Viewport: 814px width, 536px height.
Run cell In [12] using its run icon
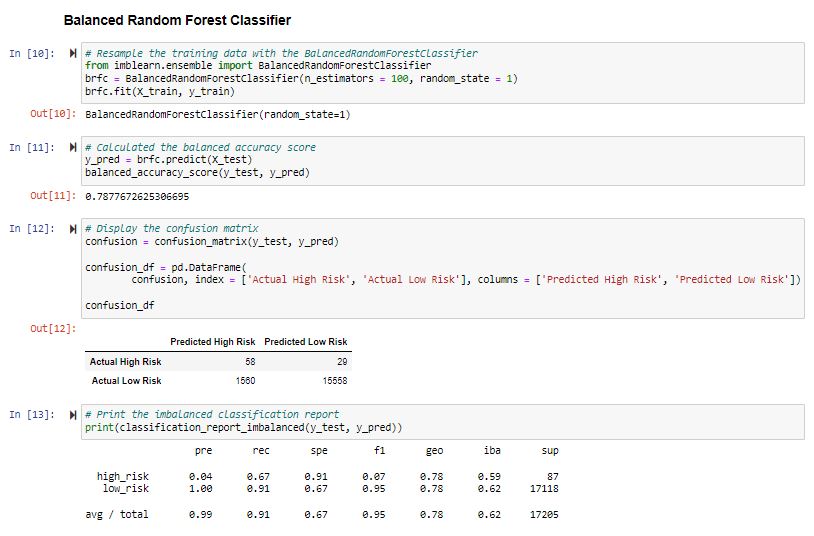[73, 229]
